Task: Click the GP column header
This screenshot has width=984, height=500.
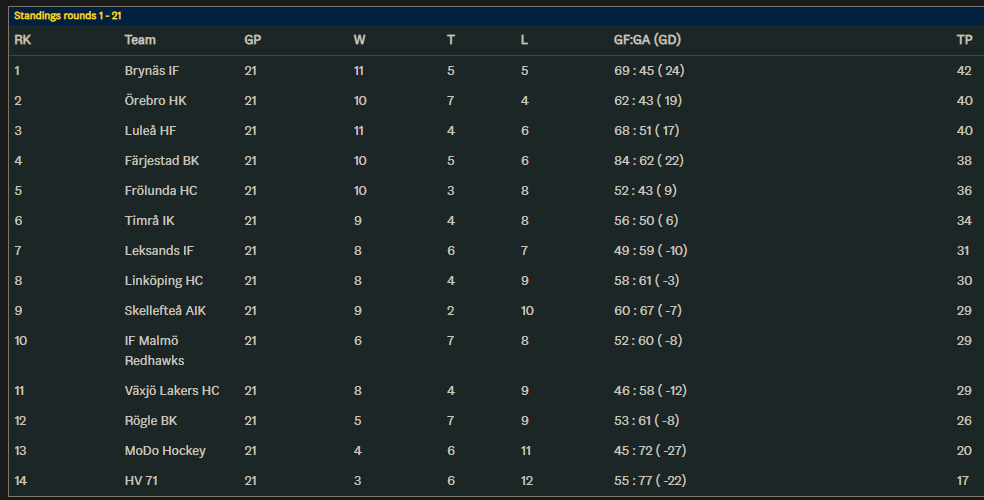Action: (x=253, y=40)
